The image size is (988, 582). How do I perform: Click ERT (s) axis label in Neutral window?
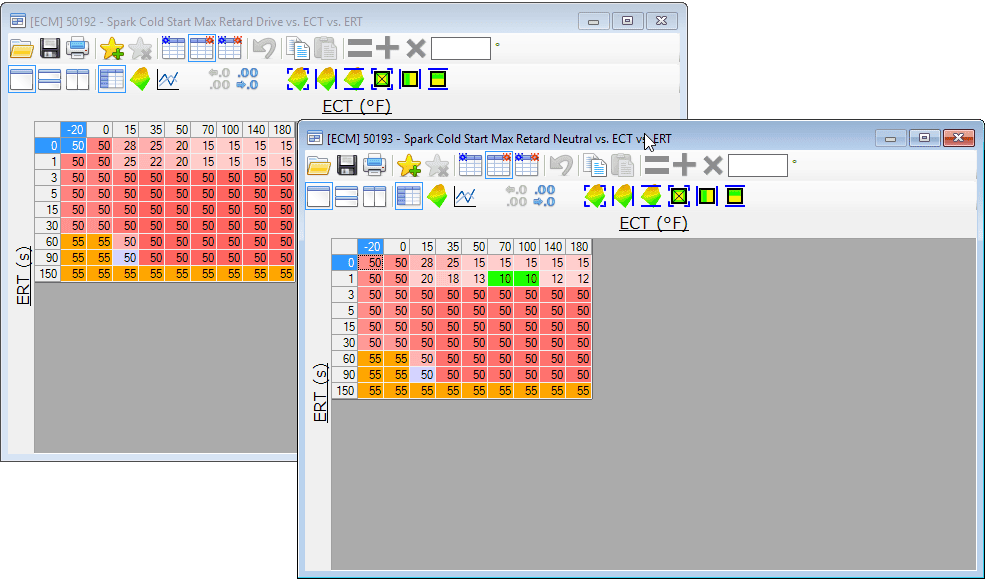(x=320, y=393)
